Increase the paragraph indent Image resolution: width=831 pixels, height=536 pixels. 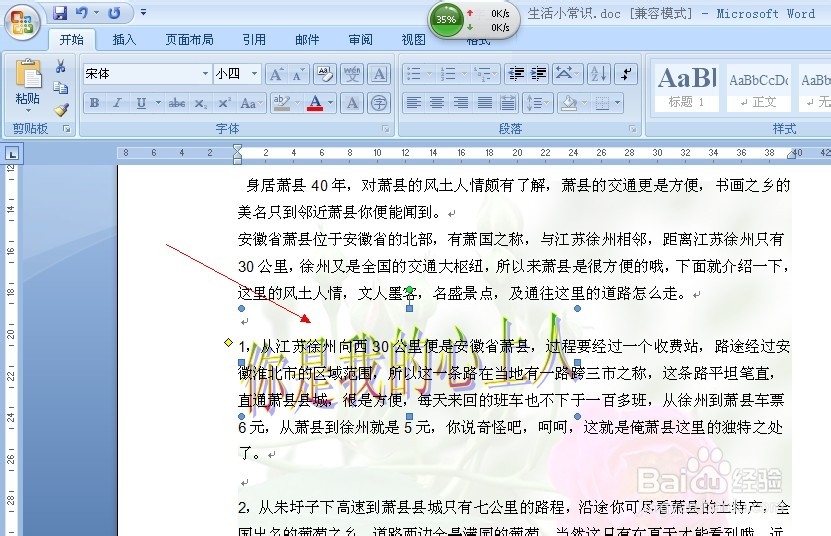[538, 74]
